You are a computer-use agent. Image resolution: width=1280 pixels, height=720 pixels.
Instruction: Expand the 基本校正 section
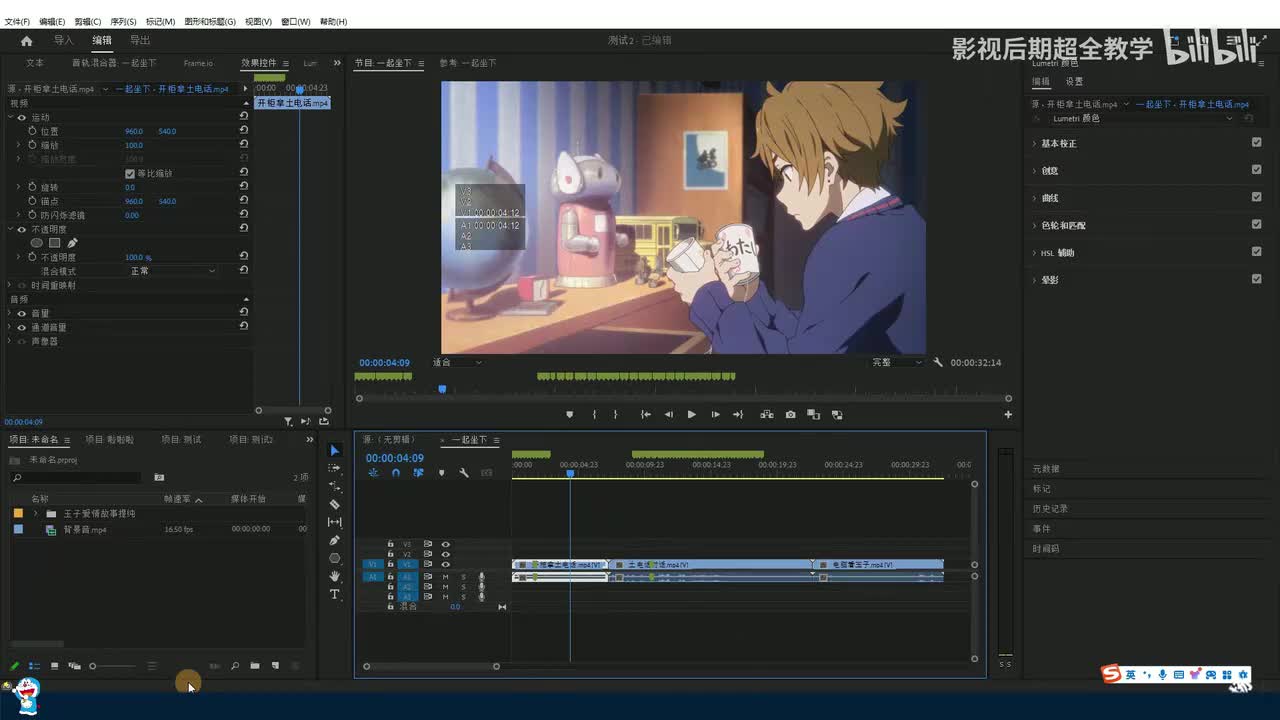tap(1034, 143)
